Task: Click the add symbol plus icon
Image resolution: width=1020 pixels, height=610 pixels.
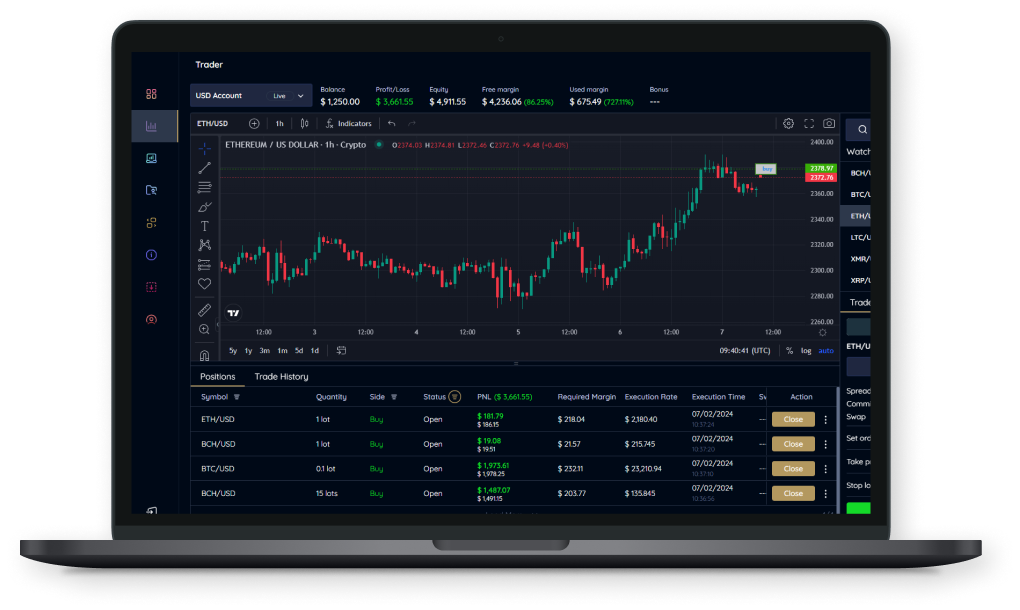Action: [254, 124]
